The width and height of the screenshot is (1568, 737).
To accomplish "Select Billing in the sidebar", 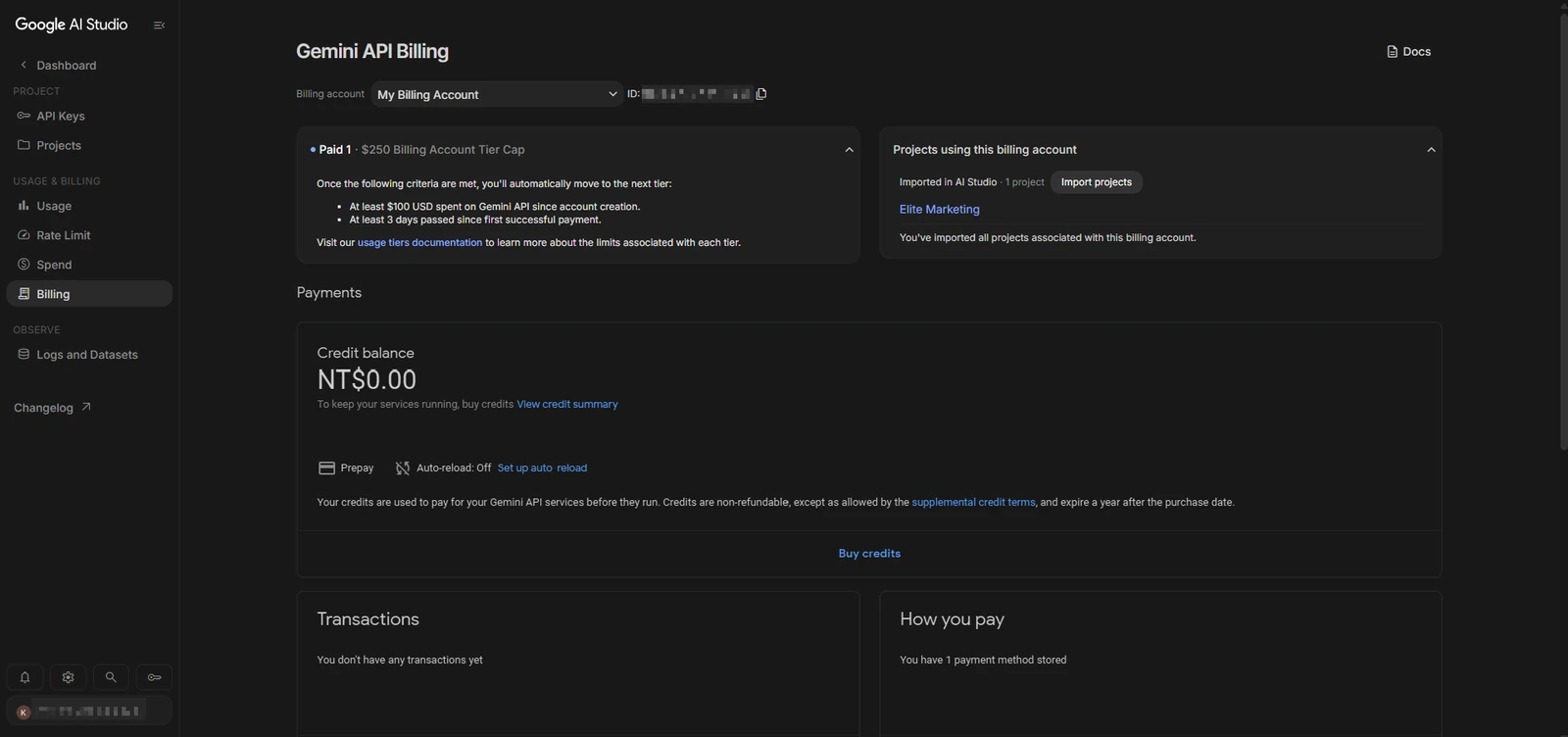I will tap(89, 294).
